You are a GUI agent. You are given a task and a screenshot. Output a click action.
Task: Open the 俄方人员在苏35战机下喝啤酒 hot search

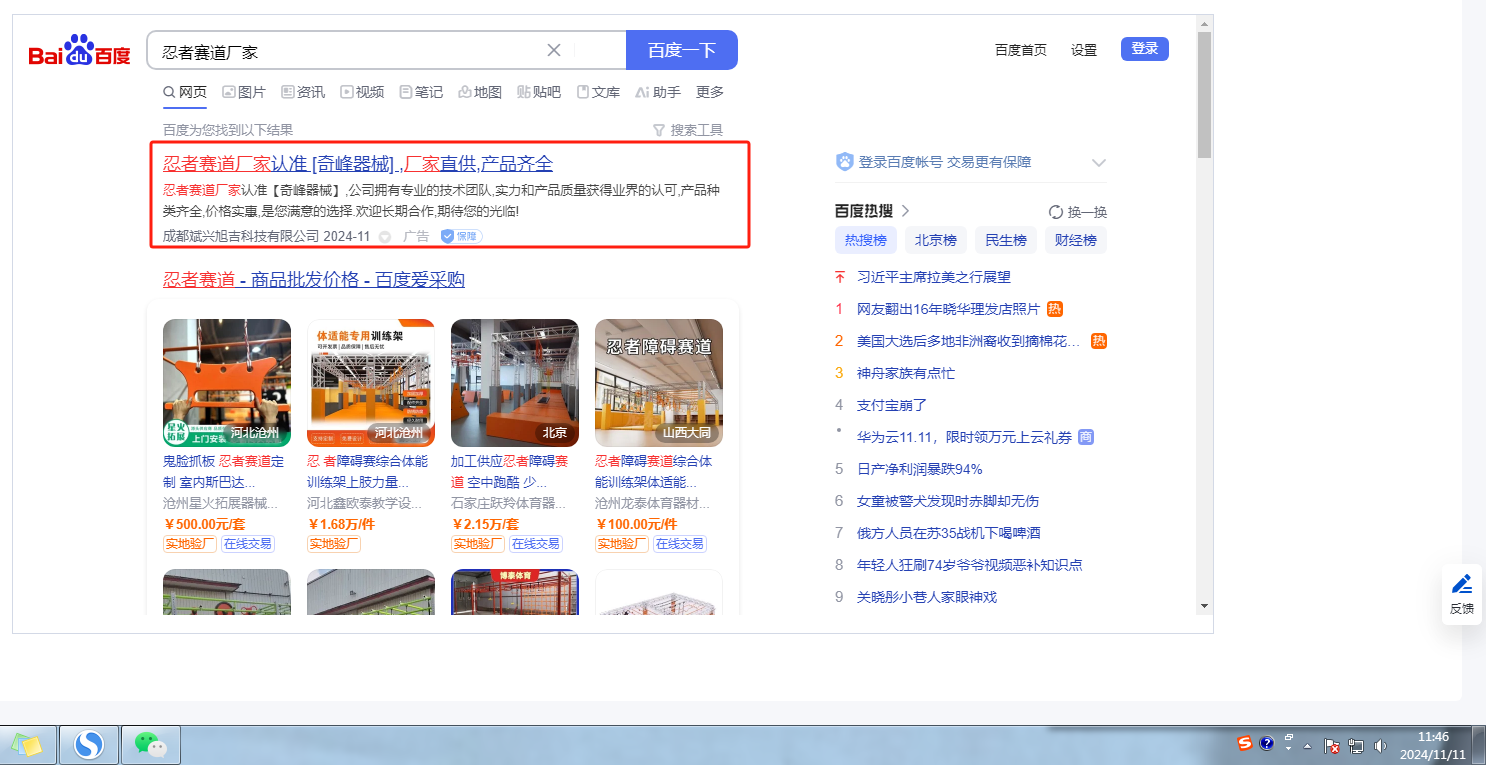948,533
